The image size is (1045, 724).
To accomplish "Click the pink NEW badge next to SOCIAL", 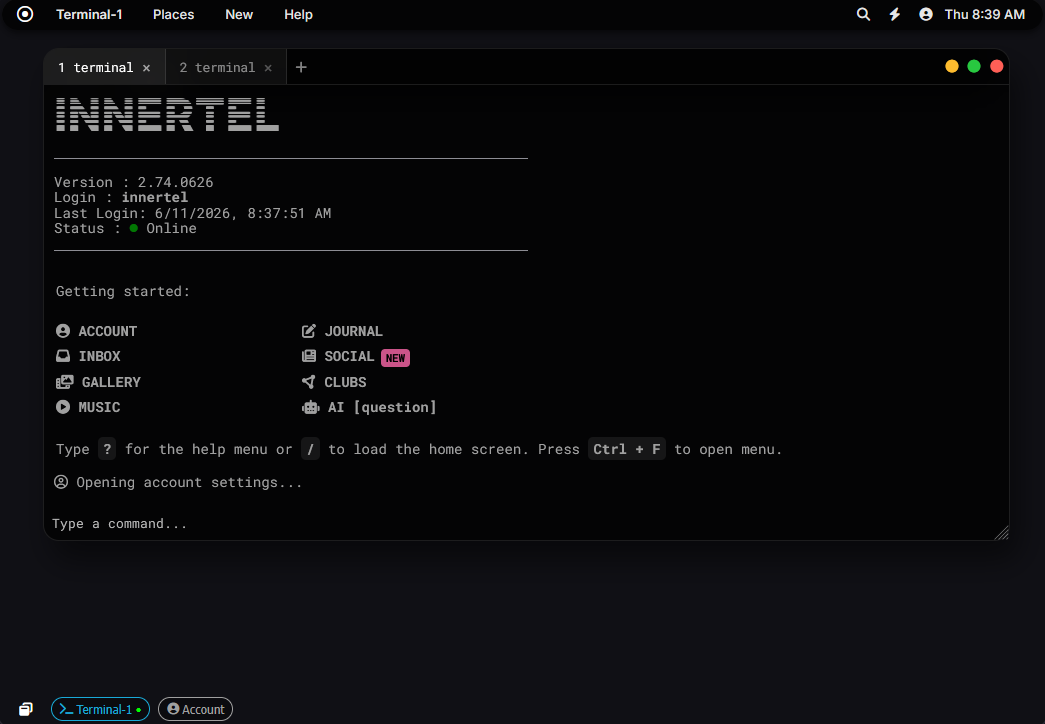I will (x=395, y=358).
